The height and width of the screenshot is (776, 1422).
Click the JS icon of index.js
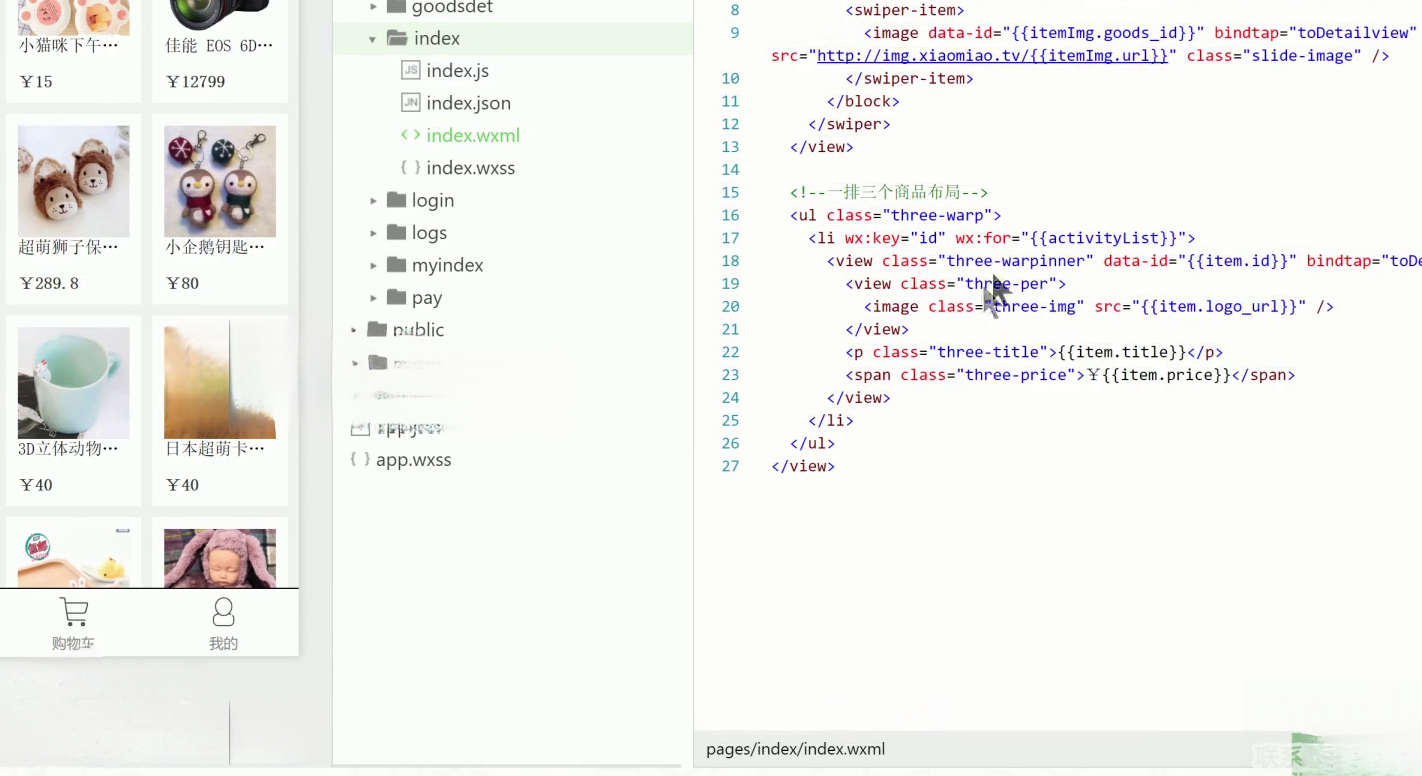(410, 70)
